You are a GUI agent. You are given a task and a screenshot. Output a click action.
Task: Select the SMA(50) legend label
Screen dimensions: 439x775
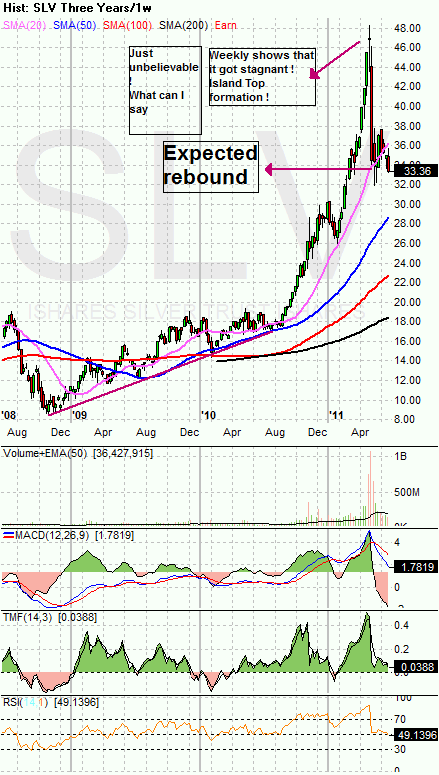click(x=76, y=24)
